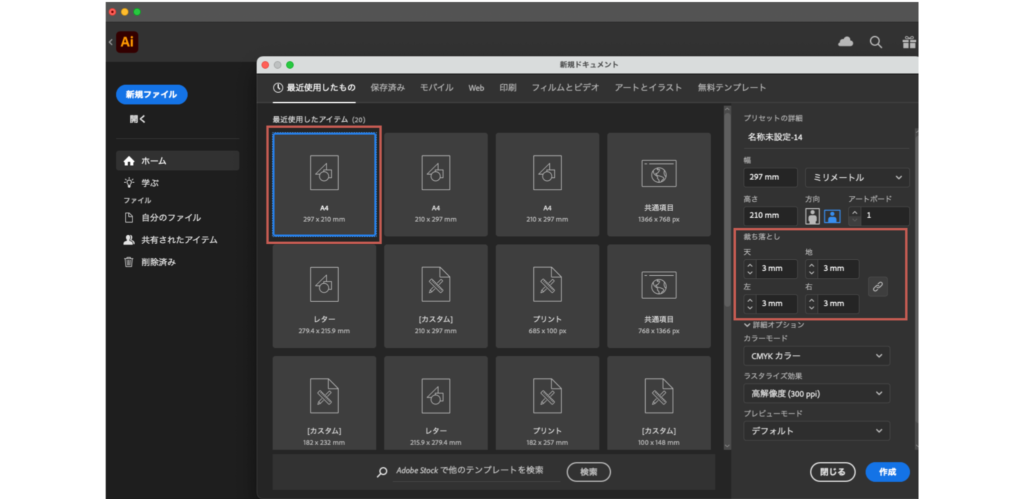The image size is (1024, 499).
Task: Collapse the 詳細オプション section
Action: (x=774, y=325)
